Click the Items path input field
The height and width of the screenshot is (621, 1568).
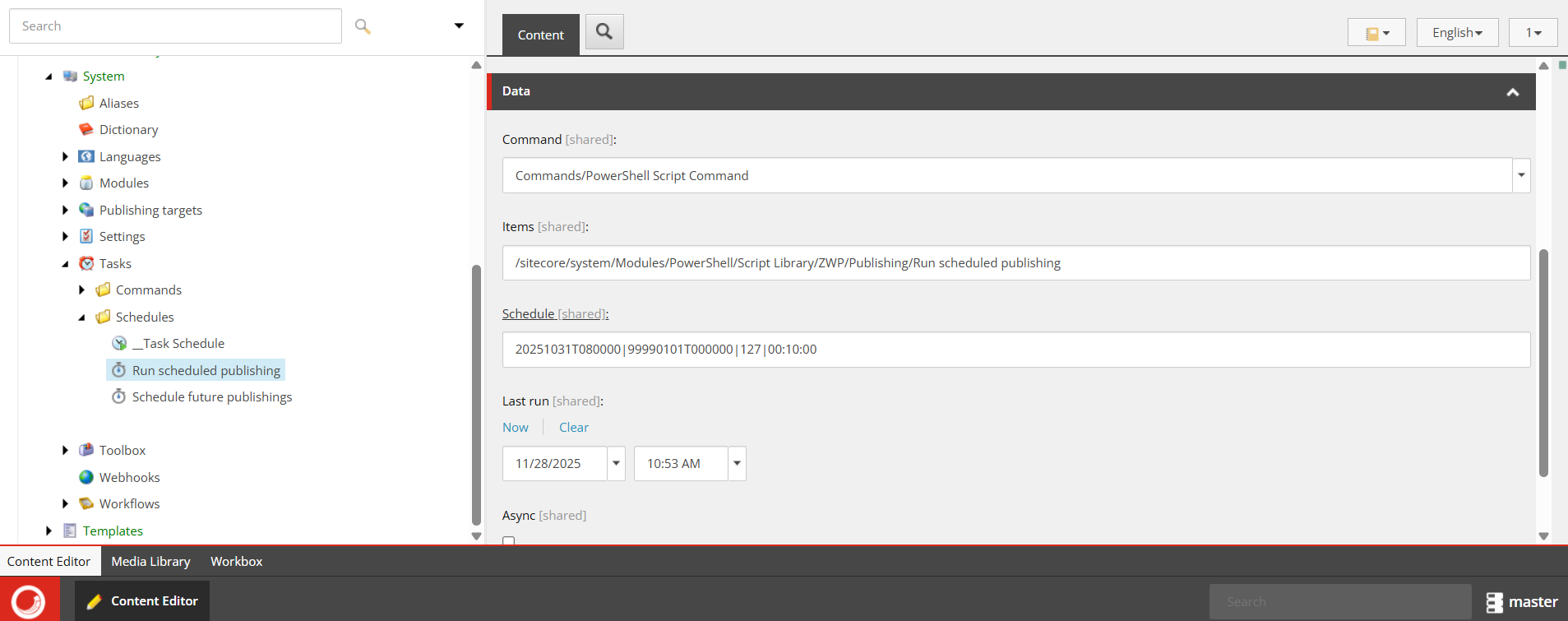[x=1016, y=262]
